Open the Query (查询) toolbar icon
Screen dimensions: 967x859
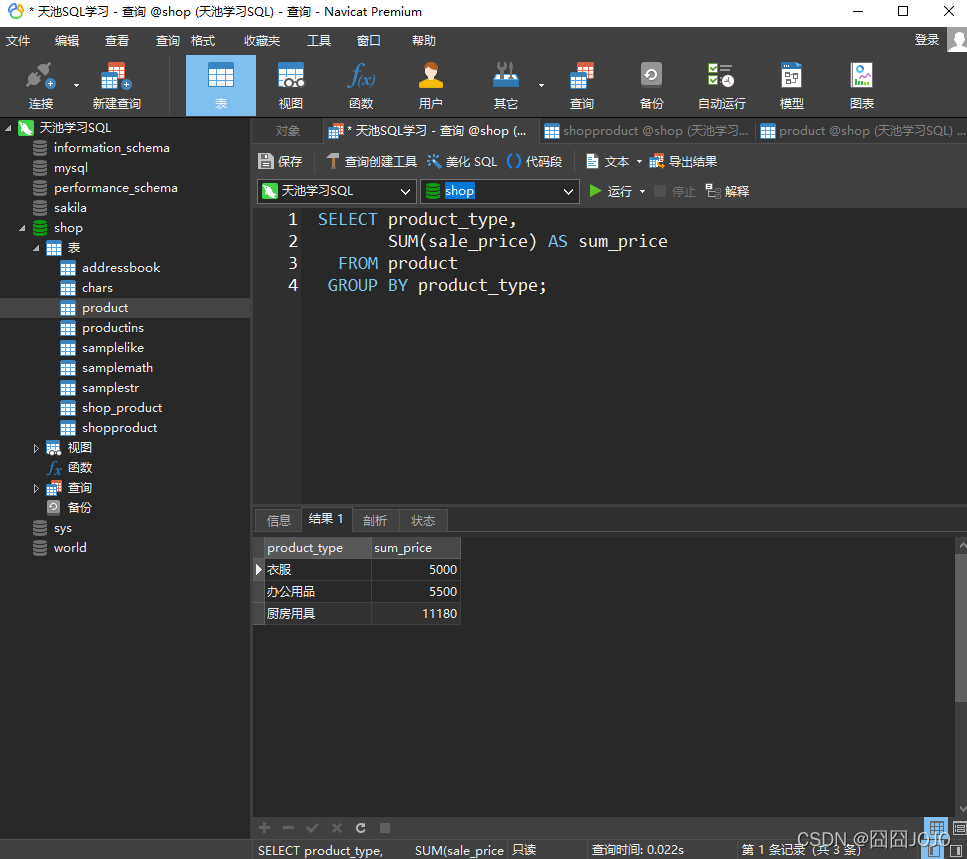(582, 85)
